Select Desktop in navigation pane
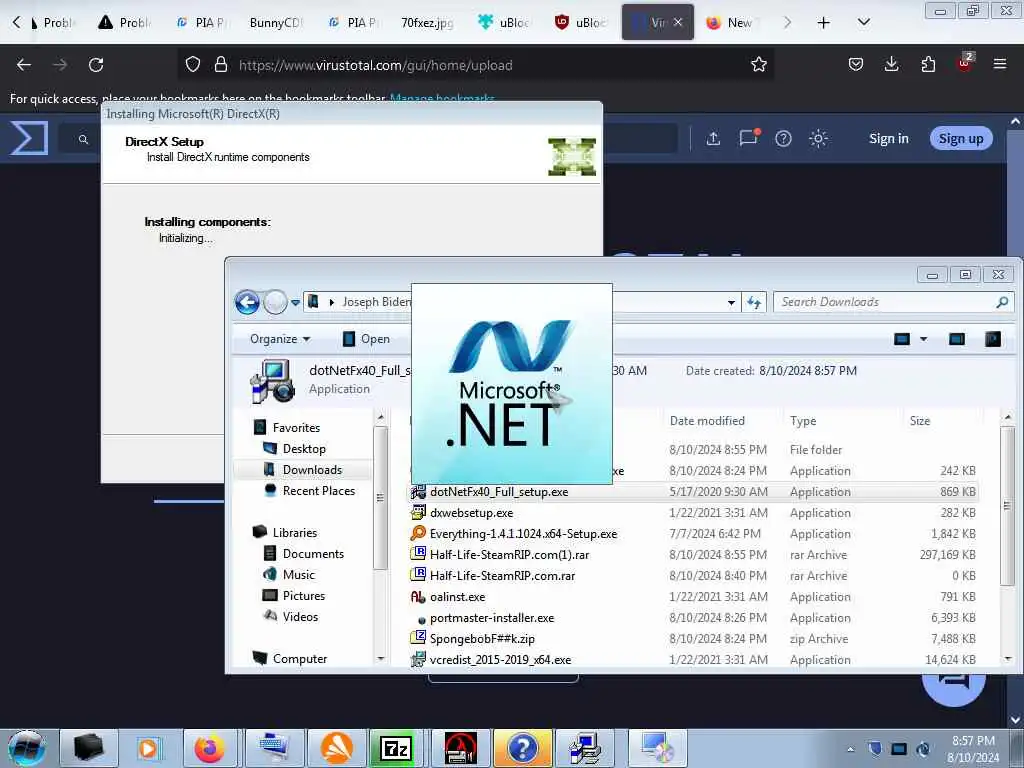The image size is (1024, 768). click(x=304, y=449)
